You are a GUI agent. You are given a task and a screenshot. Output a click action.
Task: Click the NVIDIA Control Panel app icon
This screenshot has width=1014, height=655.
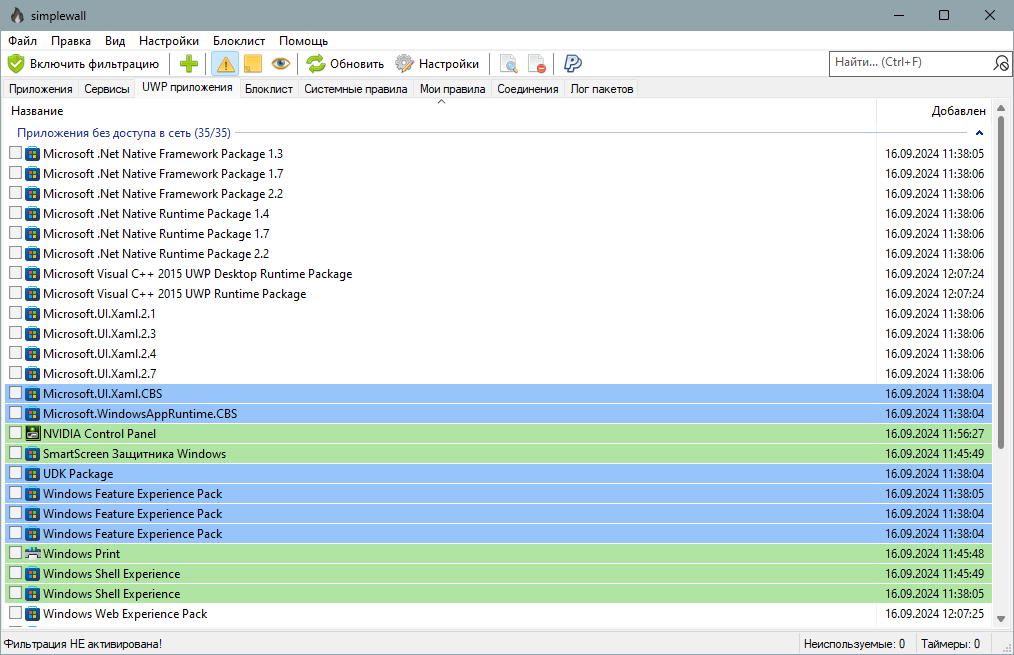coord(32,433)
